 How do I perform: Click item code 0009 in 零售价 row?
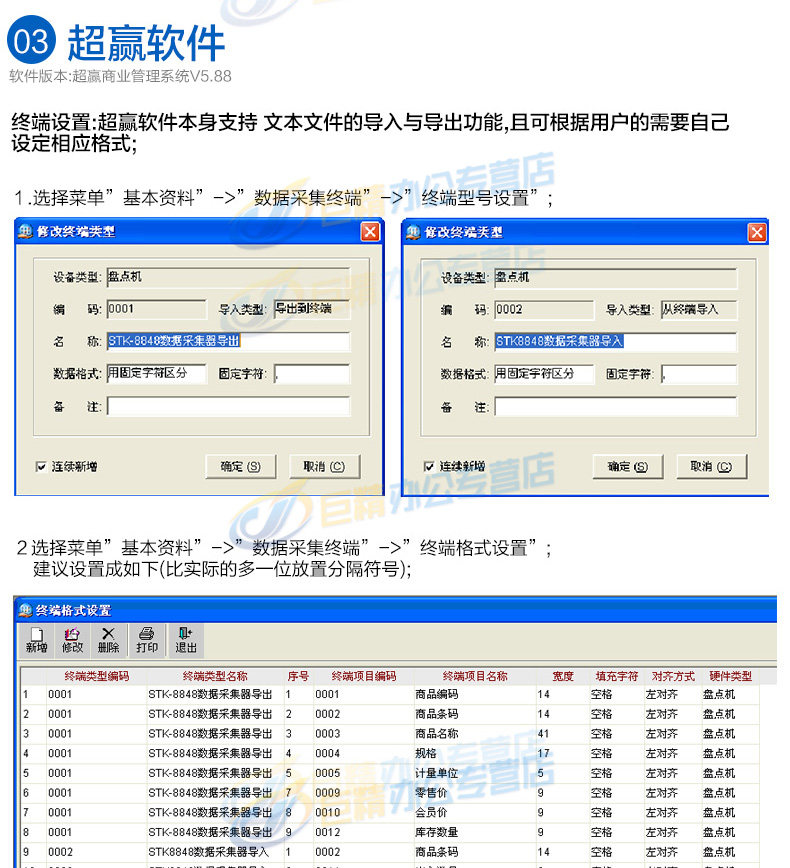click(328, 793)
